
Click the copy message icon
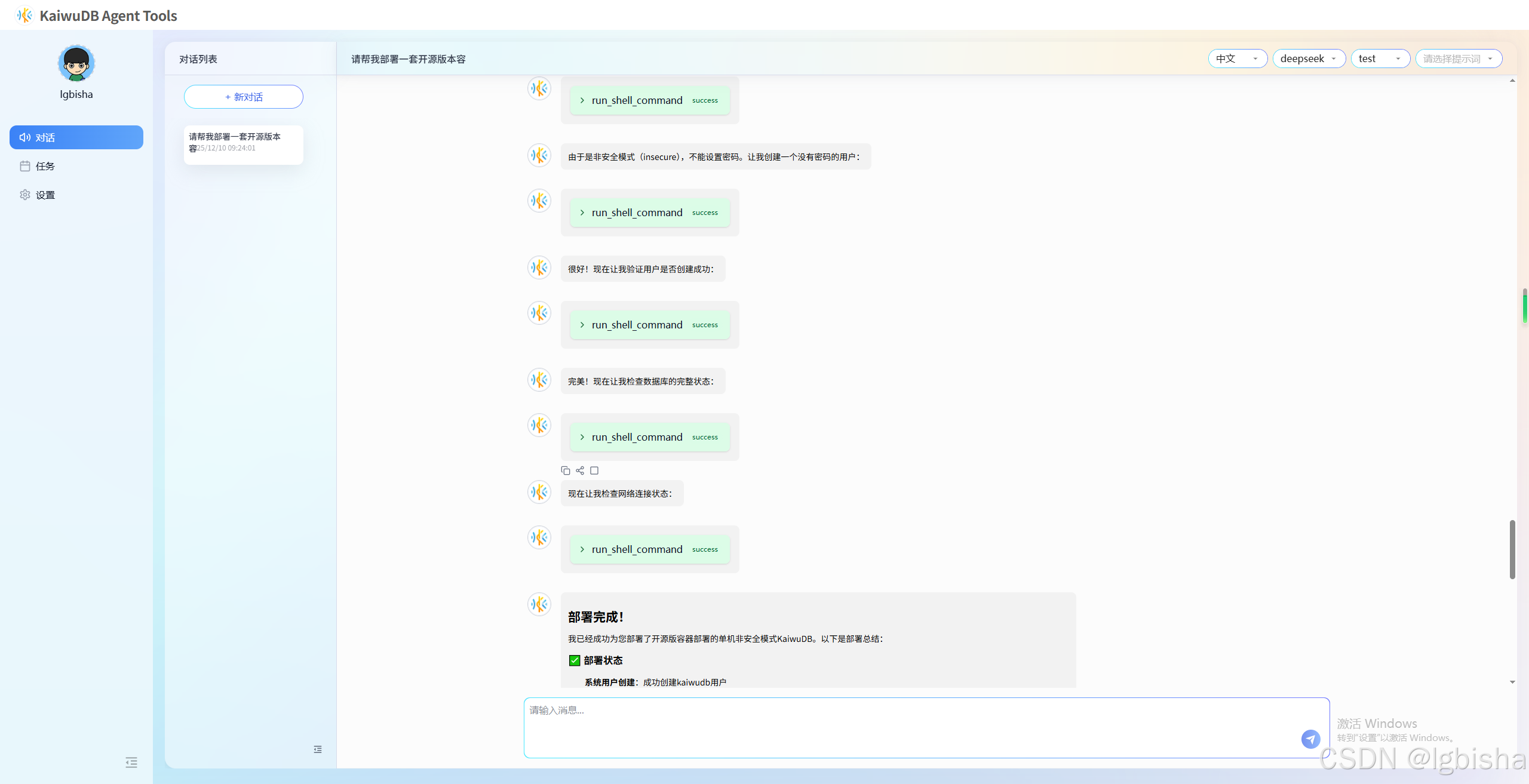(565, 471)
